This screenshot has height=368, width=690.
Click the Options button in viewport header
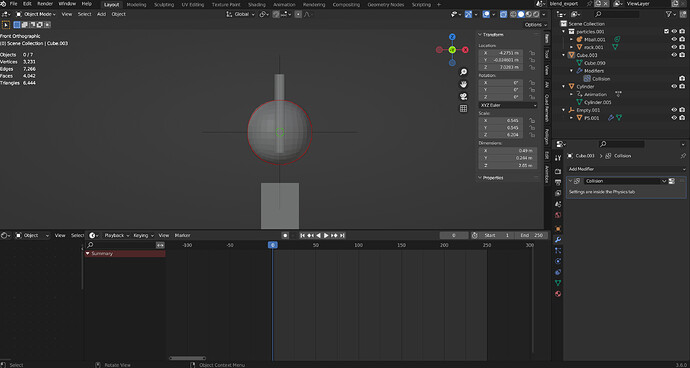536,25
